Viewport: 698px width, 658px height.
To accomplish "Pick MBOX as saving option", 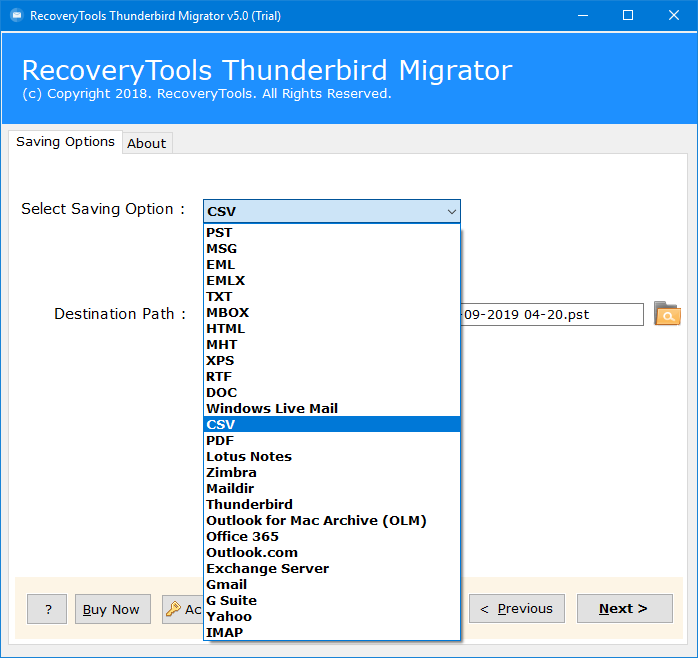I will [332, 313].
